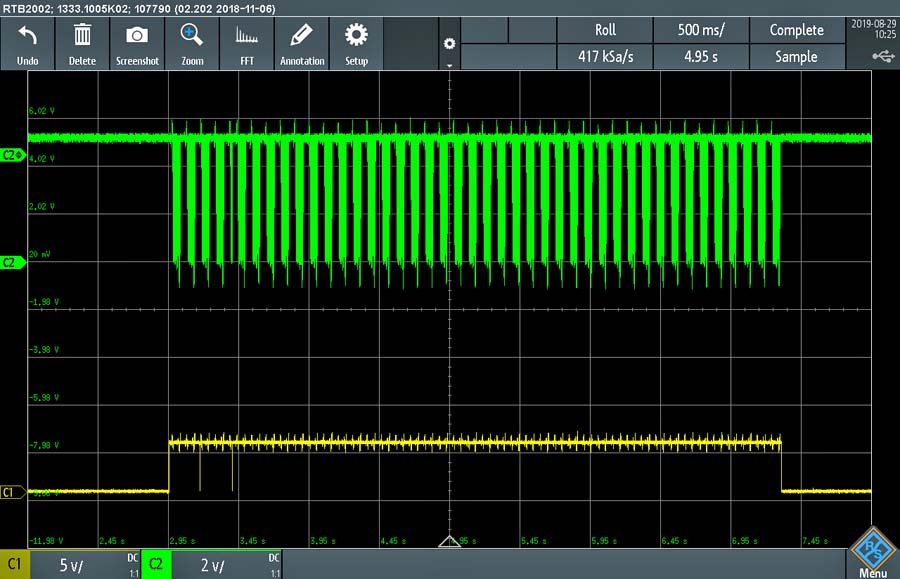900x579 pixels.
Task: Change the 500 ms/ timebase setting
Action: tap(701, 30)
